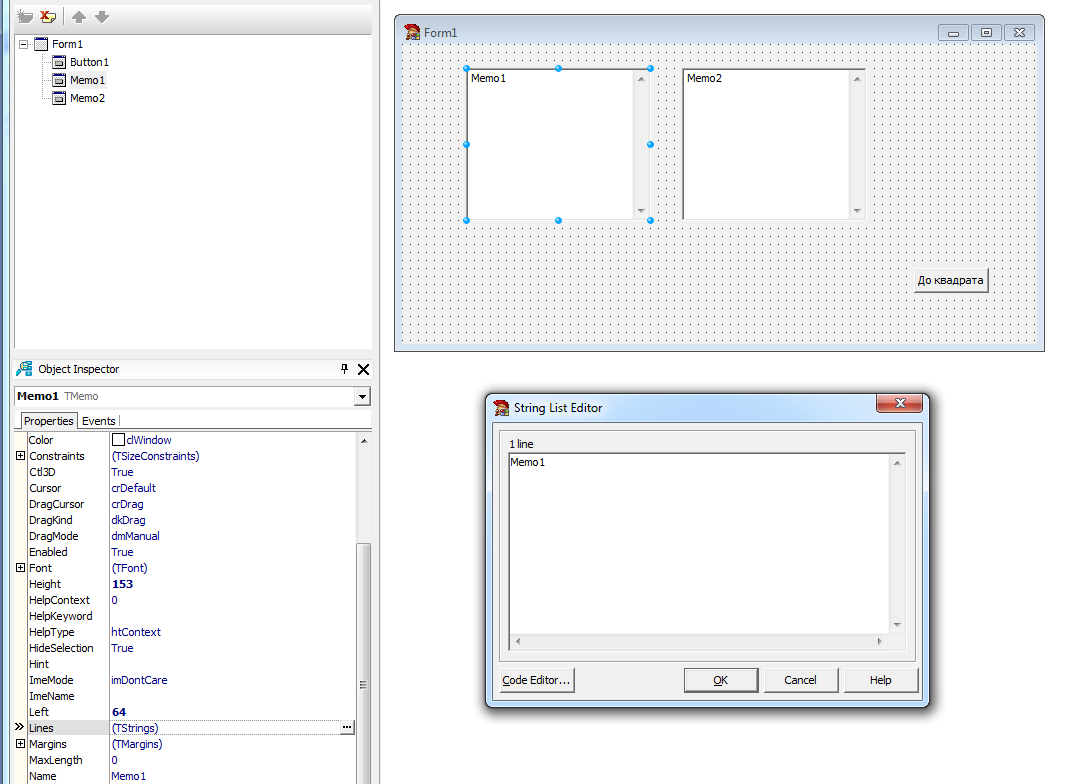
Task: Select Memo1 in the structure tree
Action: (x=88, y=80)
